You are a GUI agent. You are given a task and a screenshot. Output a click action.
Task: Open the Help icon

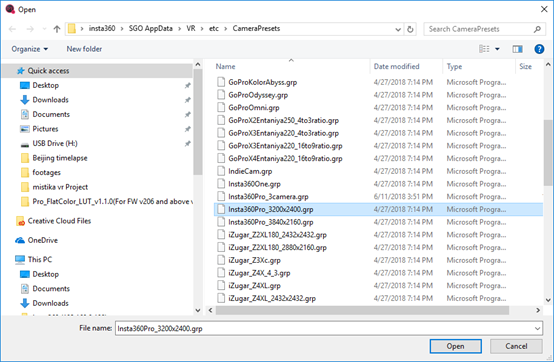(x=539, y=49)
